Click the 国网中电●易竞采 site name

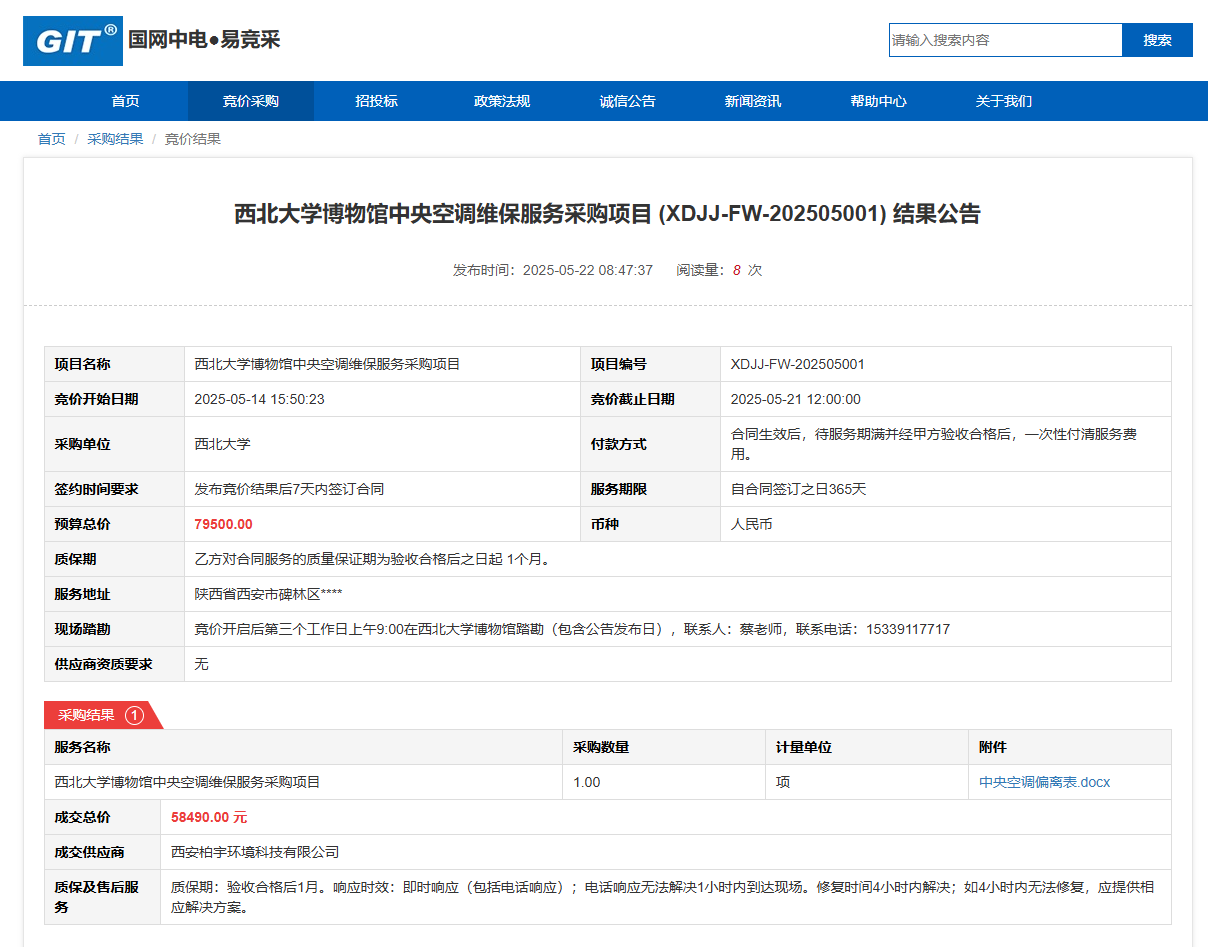point(204,40)
